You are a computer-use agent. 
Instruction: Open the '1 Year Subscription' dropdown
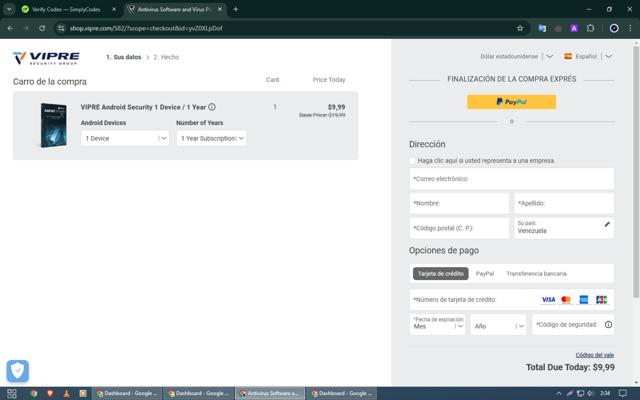coord(211,138)
